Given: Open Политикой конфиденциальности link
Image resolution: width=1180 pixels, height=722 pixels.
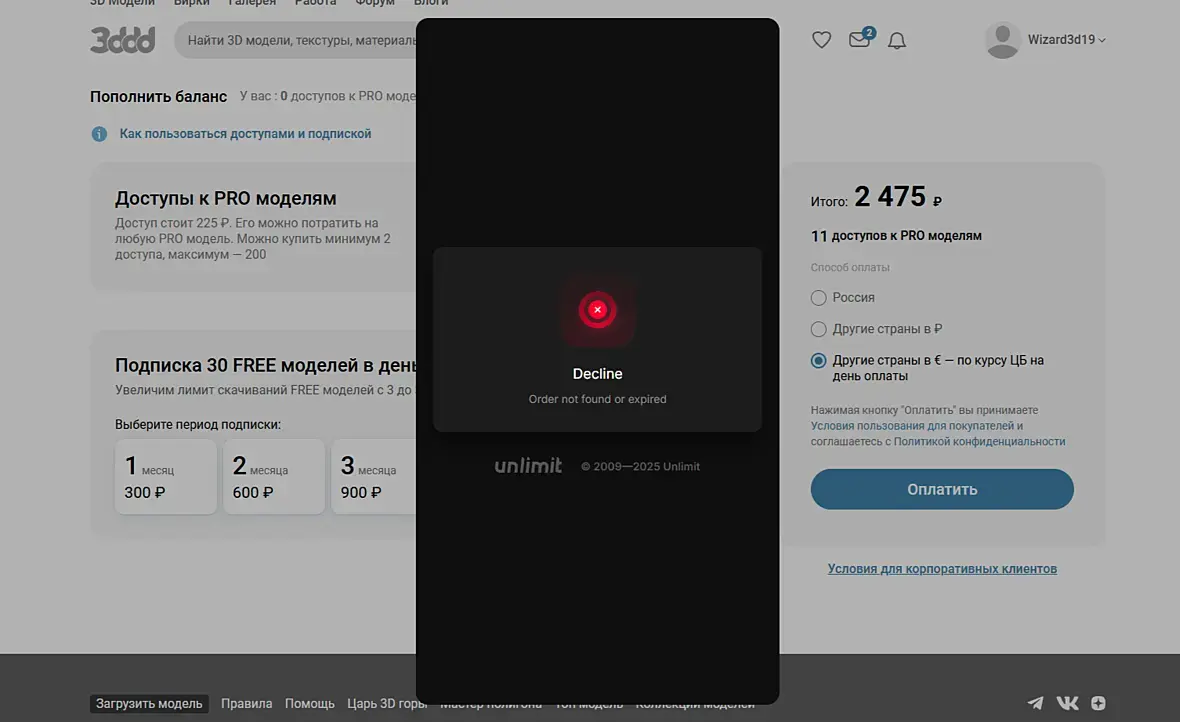Looking at the screenshot, I should (980, 442).
